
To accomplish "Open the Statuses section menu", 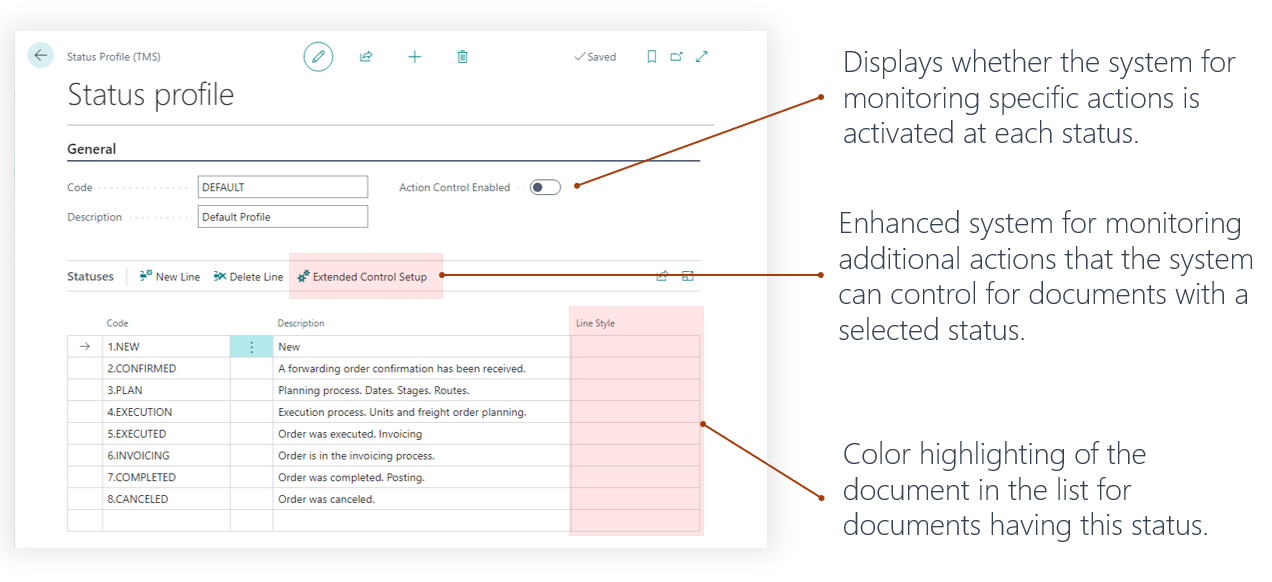I will [x=90, y=277].
